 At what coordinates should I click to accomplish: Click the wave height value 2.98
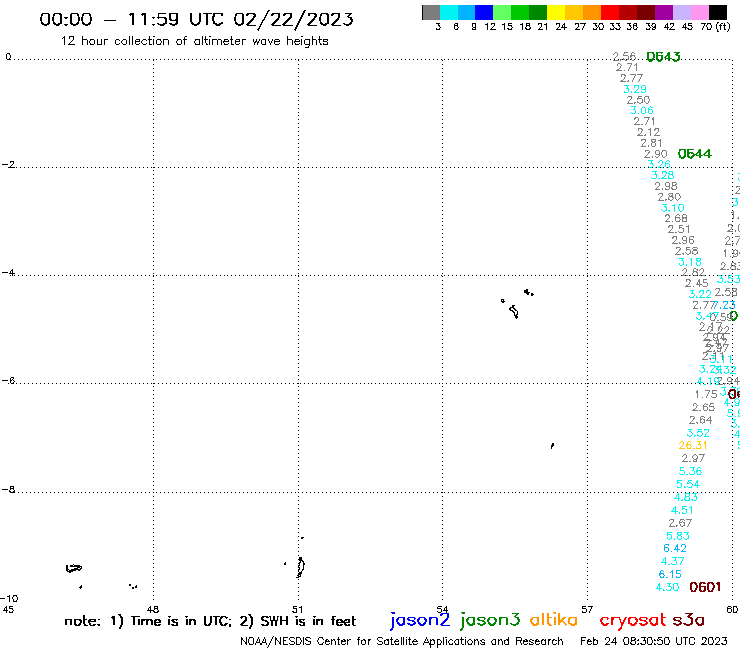pyautogui.click(x=666, y=186)
